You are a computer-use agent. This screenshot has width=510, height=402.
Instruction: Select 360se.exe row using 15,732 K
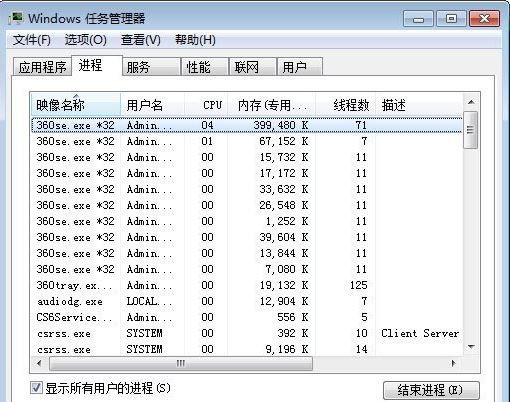pos(247,157)
